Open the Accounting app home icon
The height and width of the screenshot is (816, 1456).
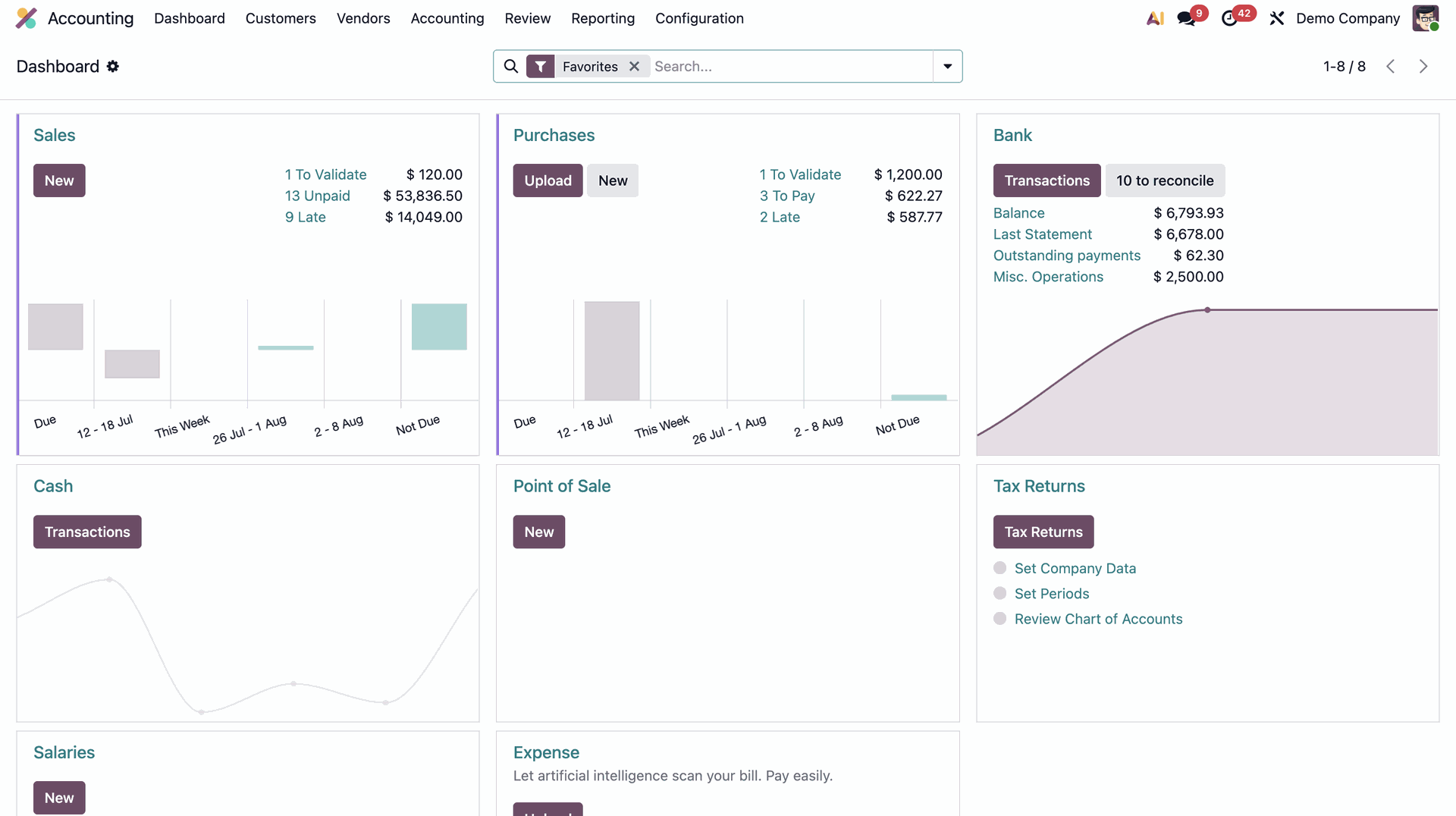pyautogui.click(x=27, y=18)
